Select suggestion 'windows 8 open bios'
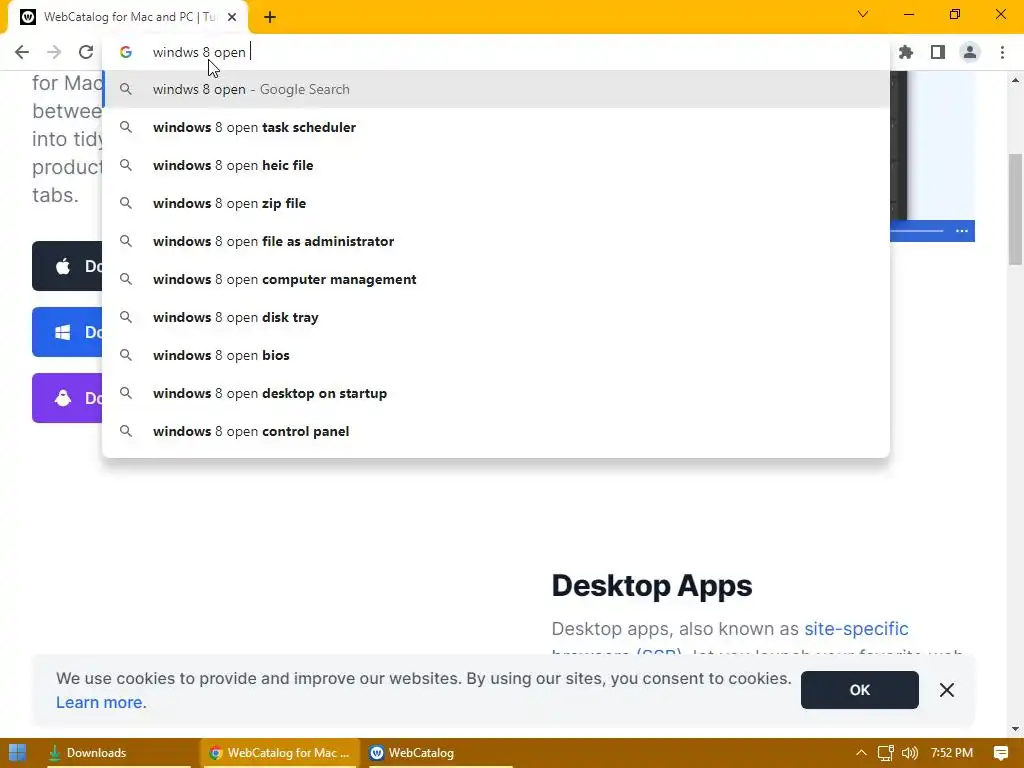This screenshot has width=1024, height=768. click(496, 355)
